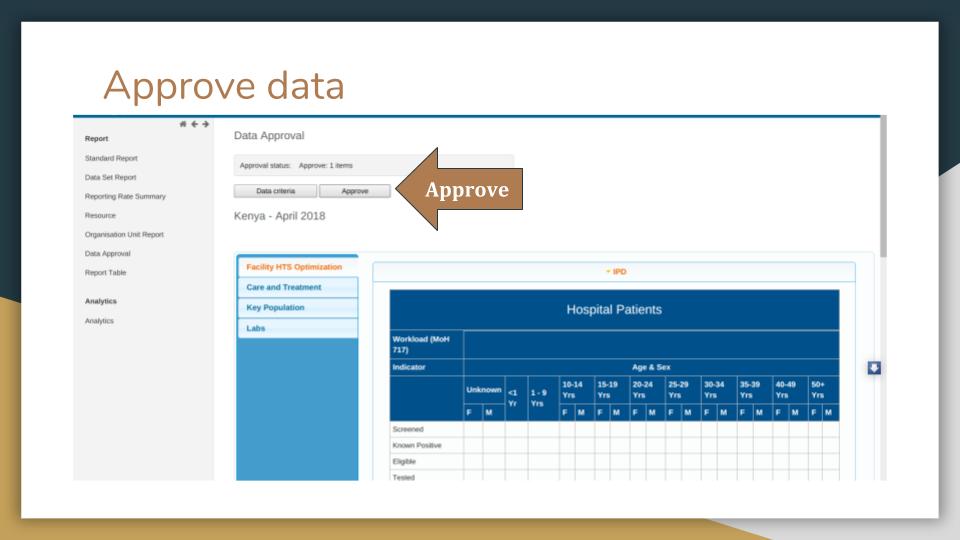
Task: Select the Facility HTS Optimization tab
Action: click(298, 267)
